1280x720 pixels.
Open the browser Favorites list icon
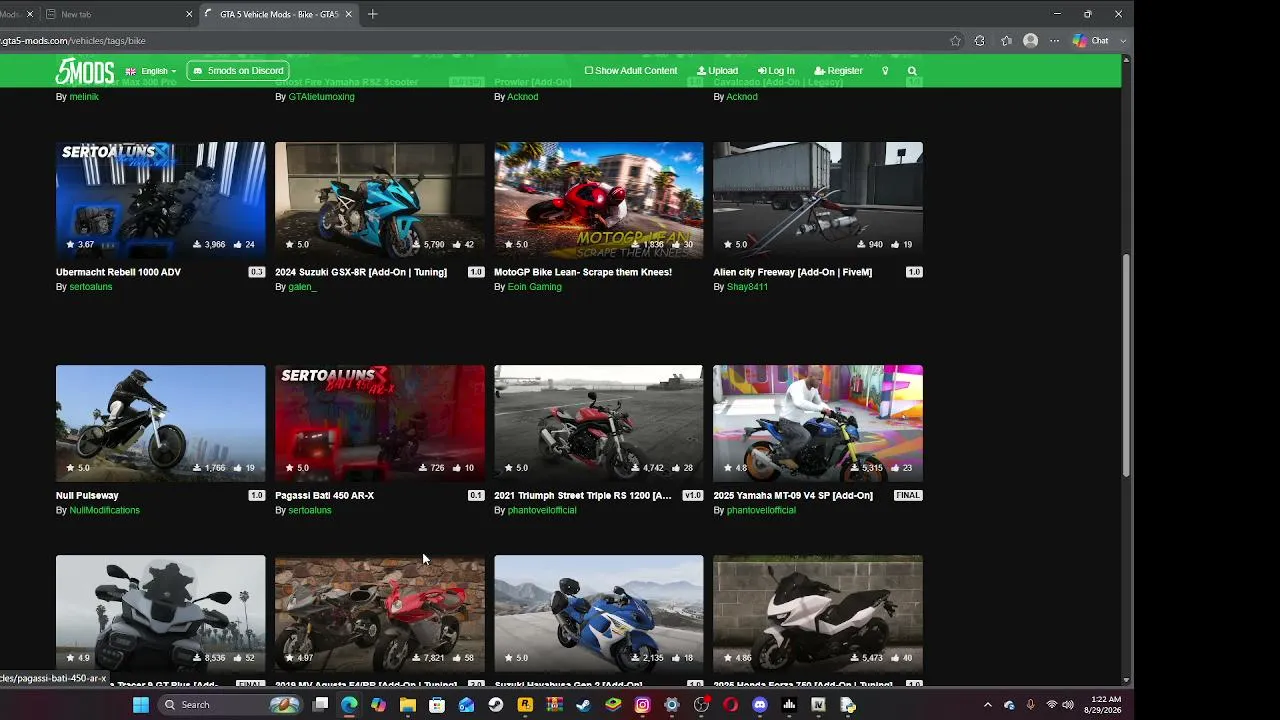(x=1006, y=41)
